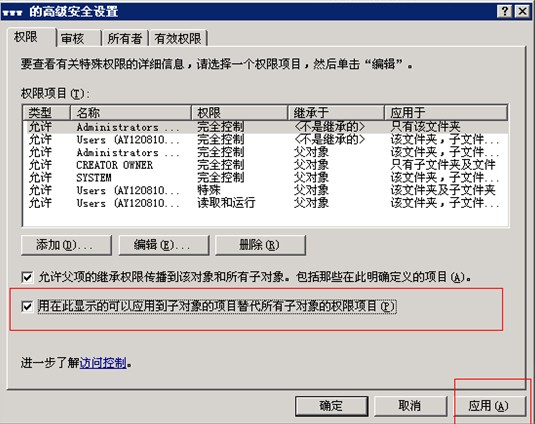Sort by the 名称 column header
535x424 pixels.
[131, 113]
